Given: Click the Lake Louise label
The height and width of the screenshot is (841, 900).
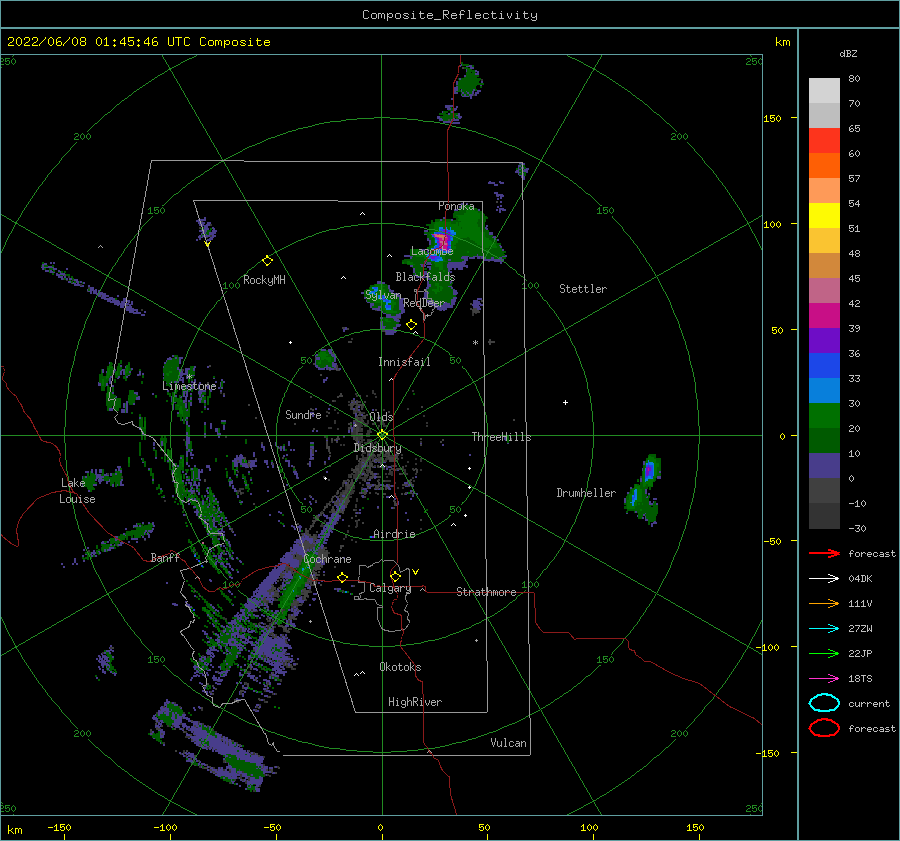Looking at the screenshot, I should pos(78,491).
